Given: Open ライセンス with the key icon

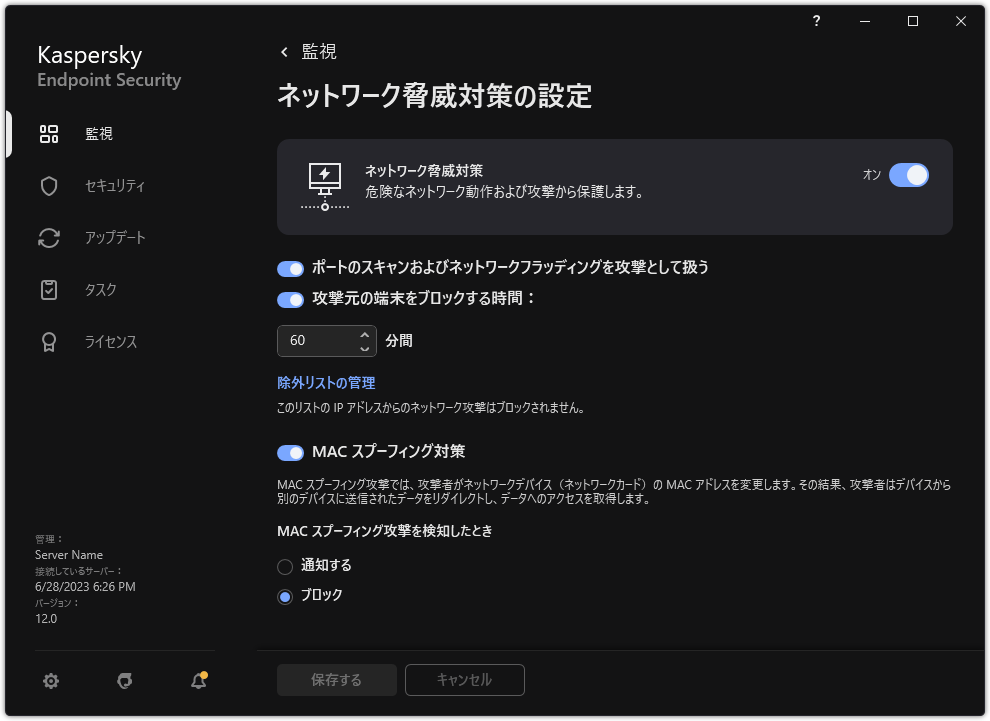Looking at the screenshot, I should (x=48, y=341).
